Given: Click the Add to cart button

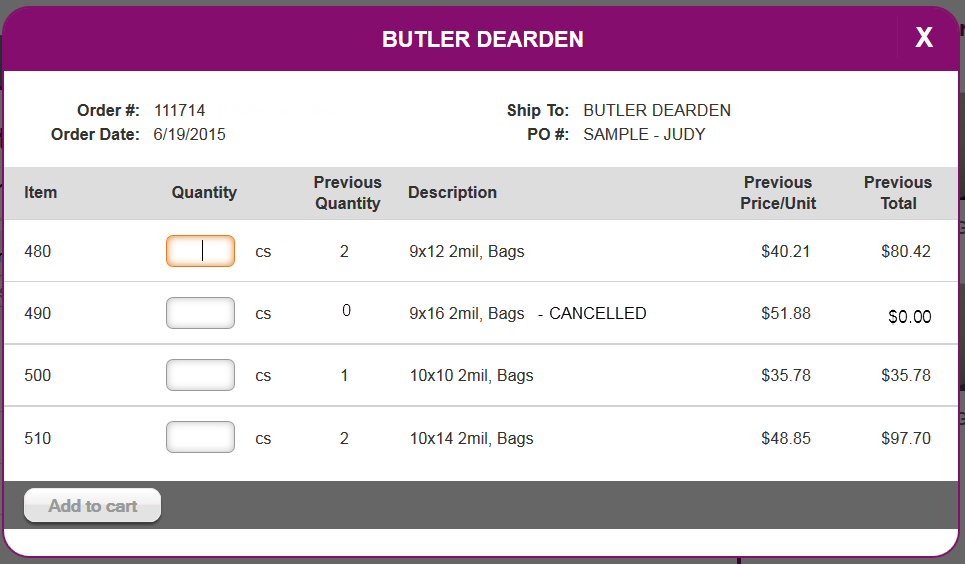Looking at the screenshot, I should 92,506.
